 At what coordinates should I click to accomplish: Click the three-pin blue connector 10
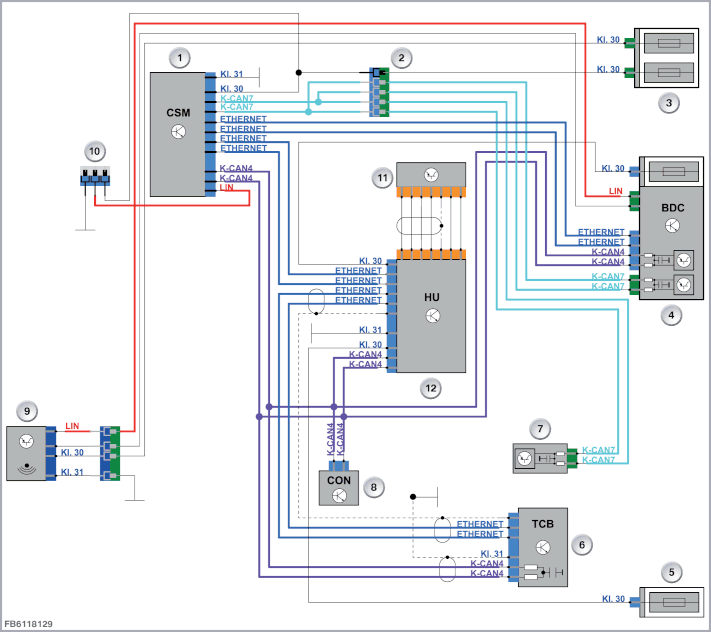tap(95, 176)
